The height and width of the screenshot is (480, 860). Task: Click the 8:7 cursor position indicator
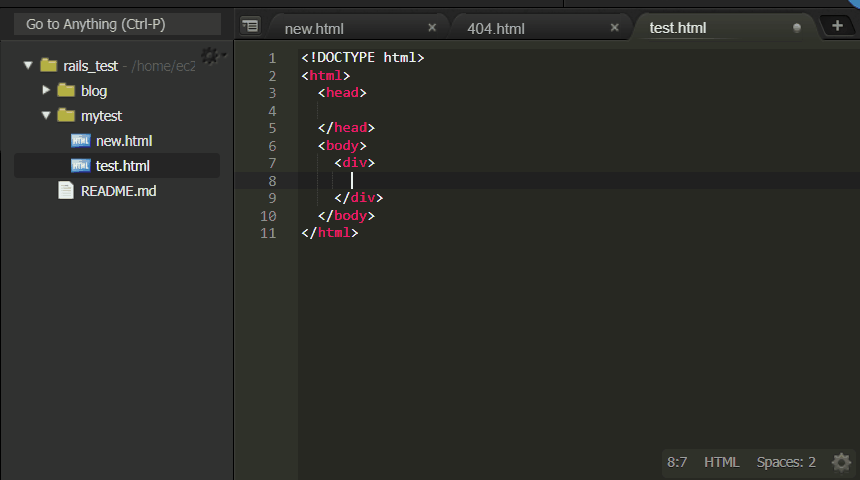pos(677,462)
